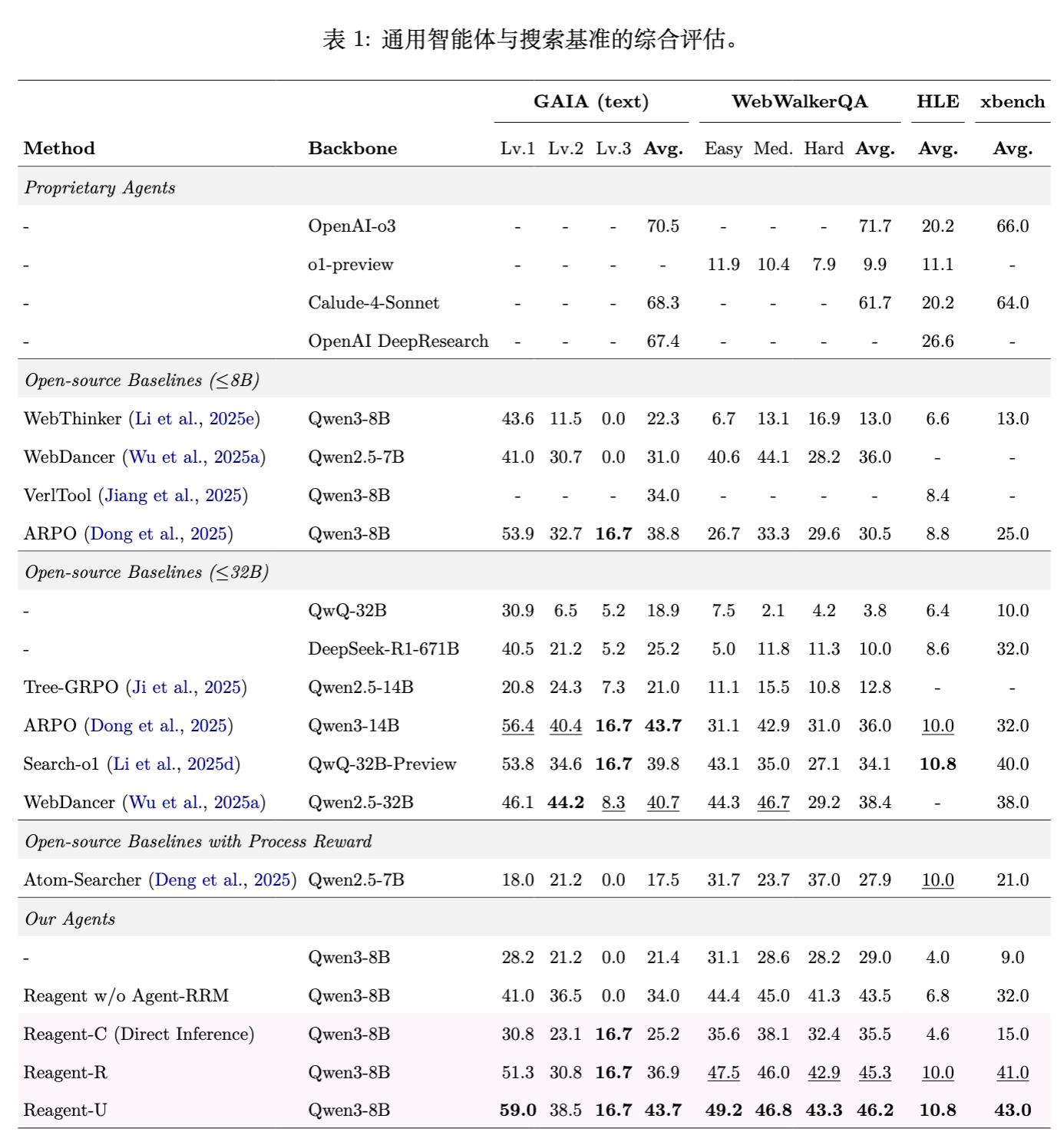1064x1145 pixels.
Task: Click the OpenAI DeepResearch backbone cell
Action: [x=398, y=342]
